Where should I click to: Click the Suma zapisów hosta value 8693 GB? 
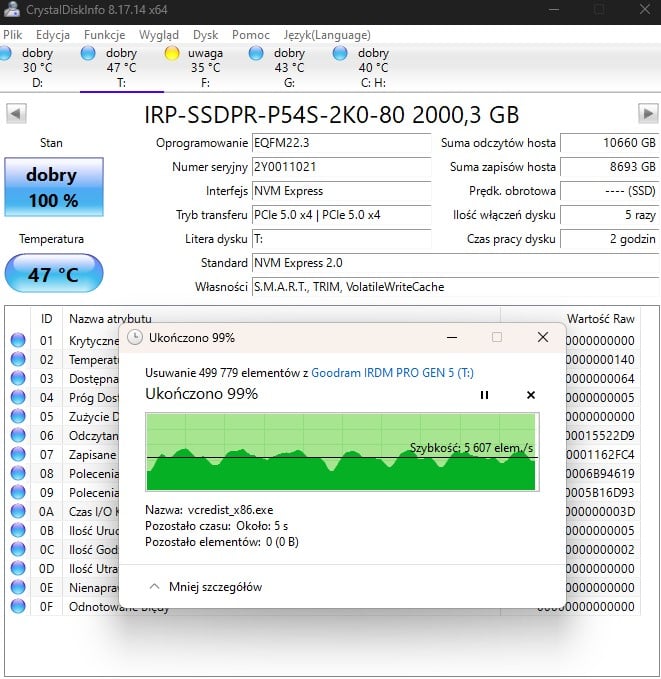[x=609, y=167]
